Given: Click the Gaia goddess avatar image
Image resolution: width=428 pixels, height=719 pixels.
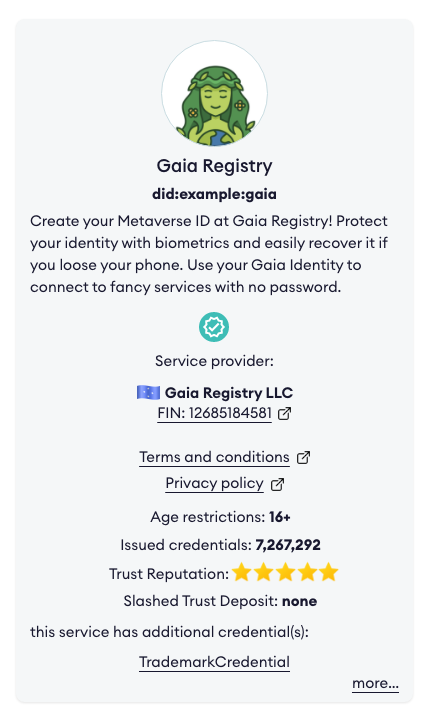Looking at the screenshot, I should click(214, 94).
